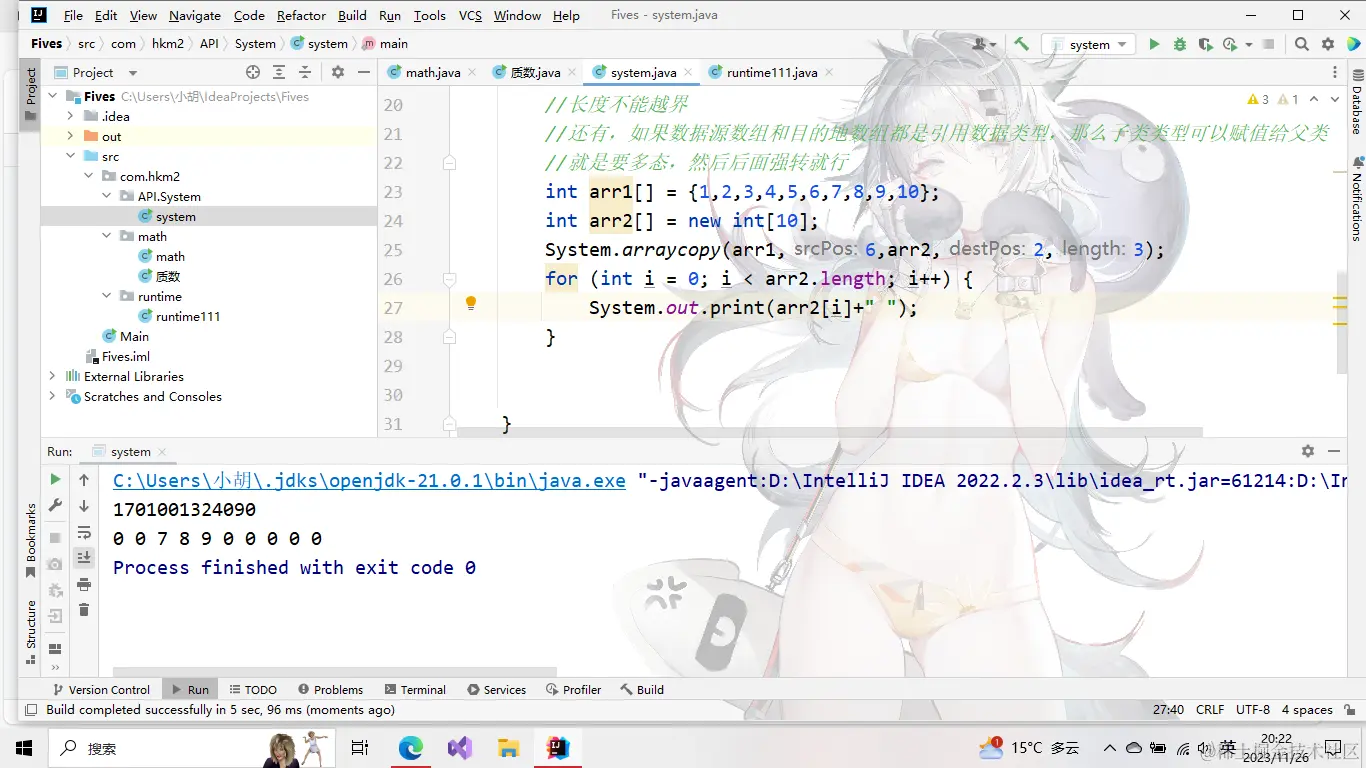Viewport: 1366px width, 768px height.
Task: Toggle soft-wrap in the Run console
Action: tap(84, 532)
